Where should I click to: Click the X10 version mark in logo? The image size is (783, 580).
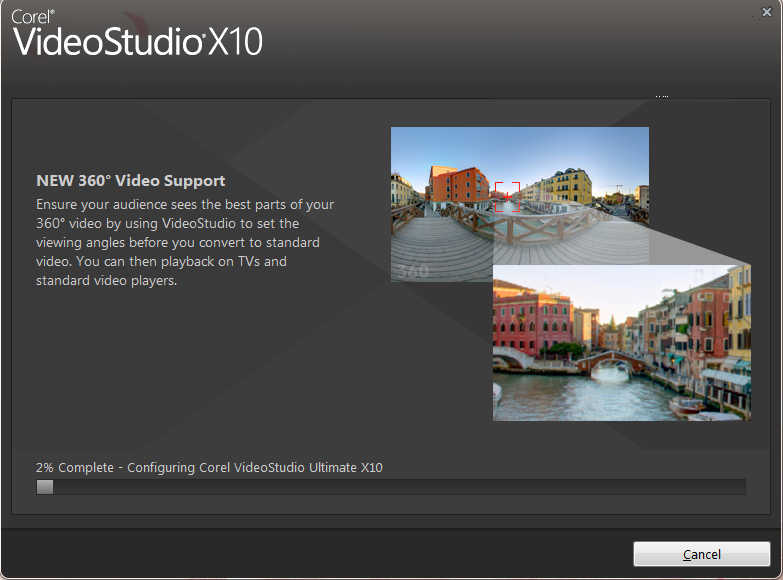[236, 41]
